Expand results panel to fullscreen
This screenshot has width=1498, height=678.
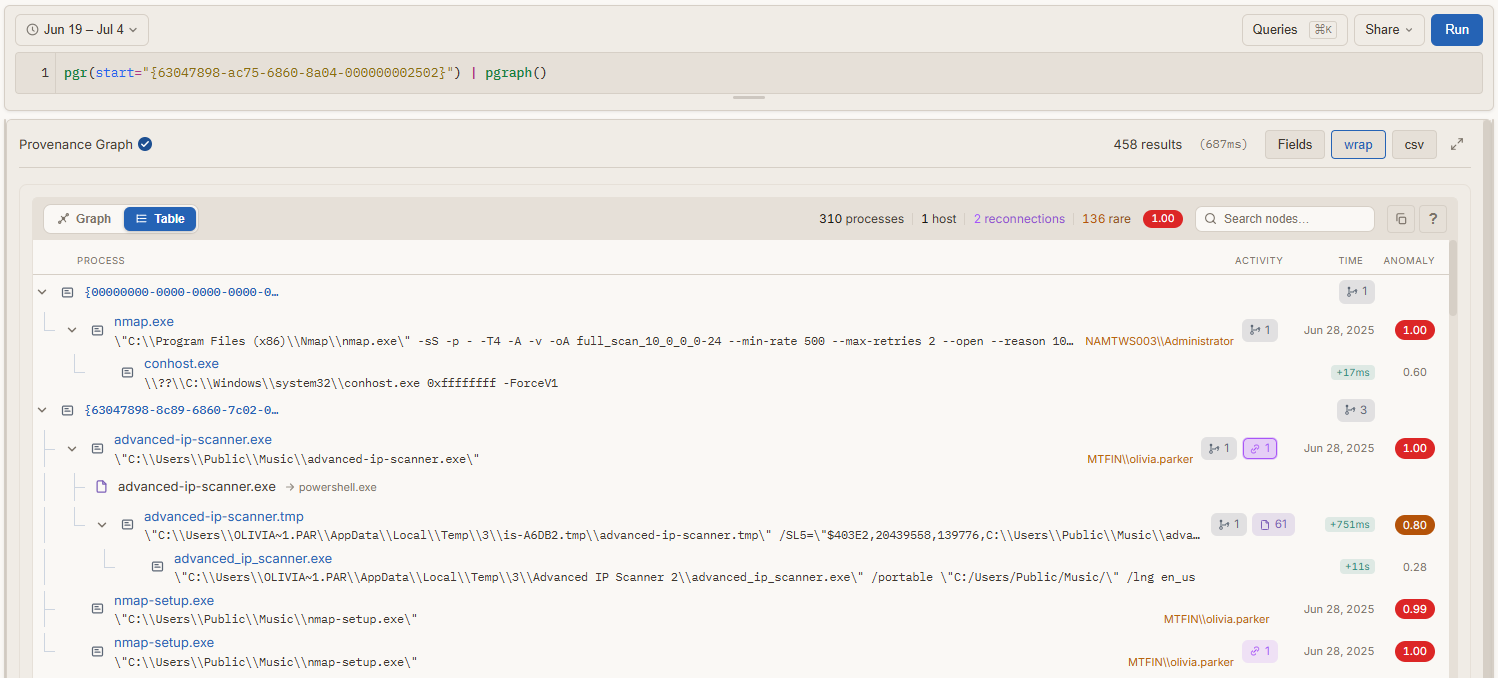[1457, 144]
